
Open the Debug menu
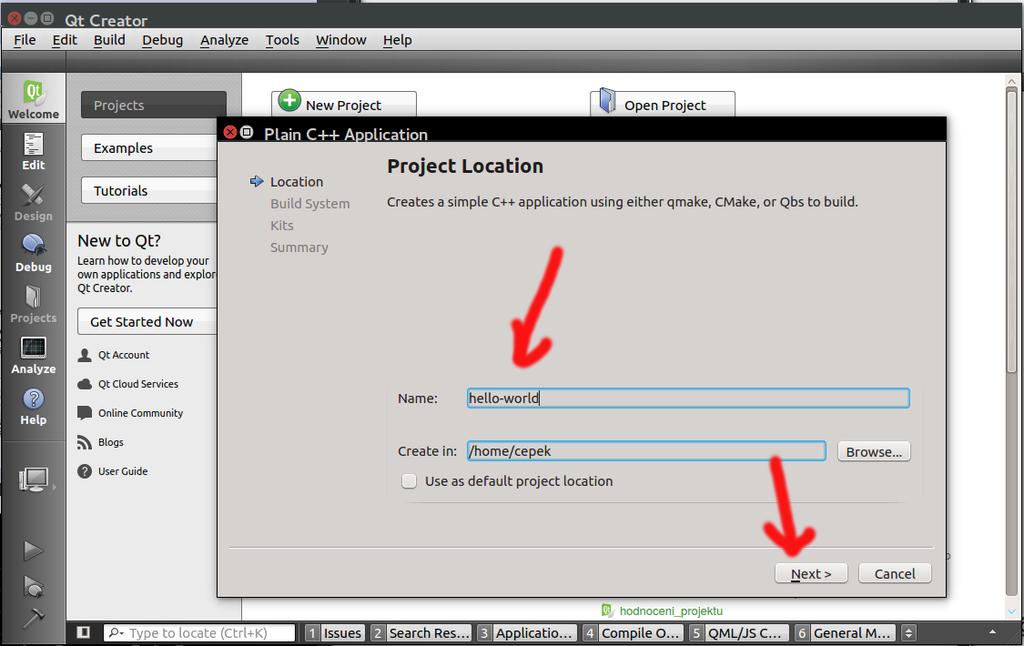pos(163,40)
